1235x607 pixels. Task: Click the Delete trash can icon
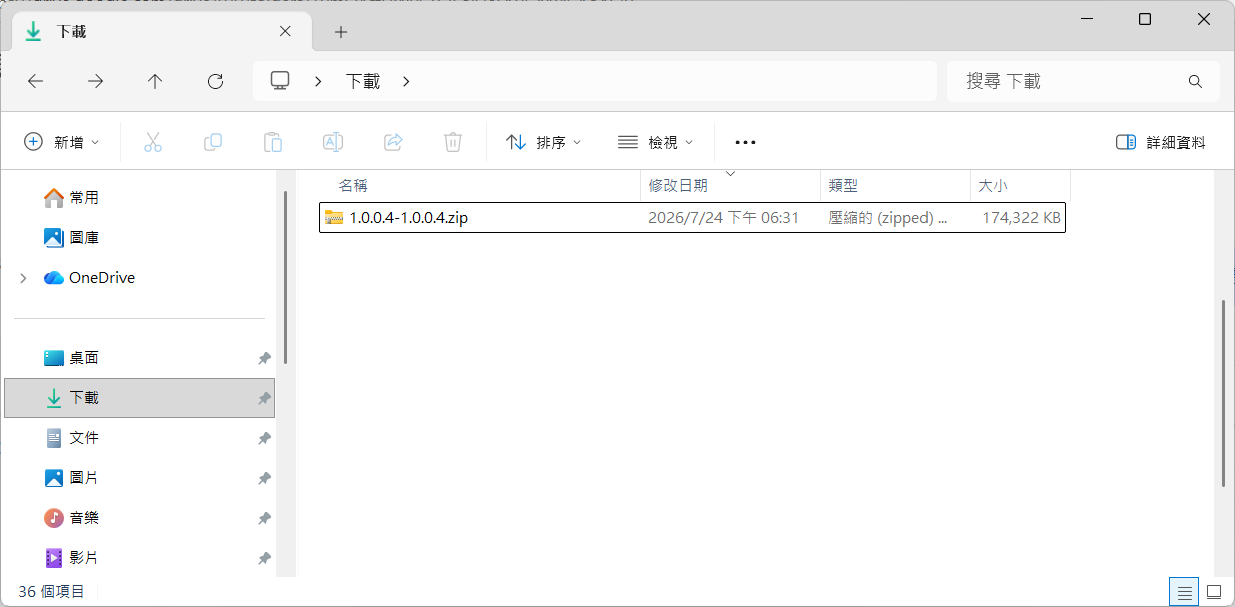pos(453,142)
